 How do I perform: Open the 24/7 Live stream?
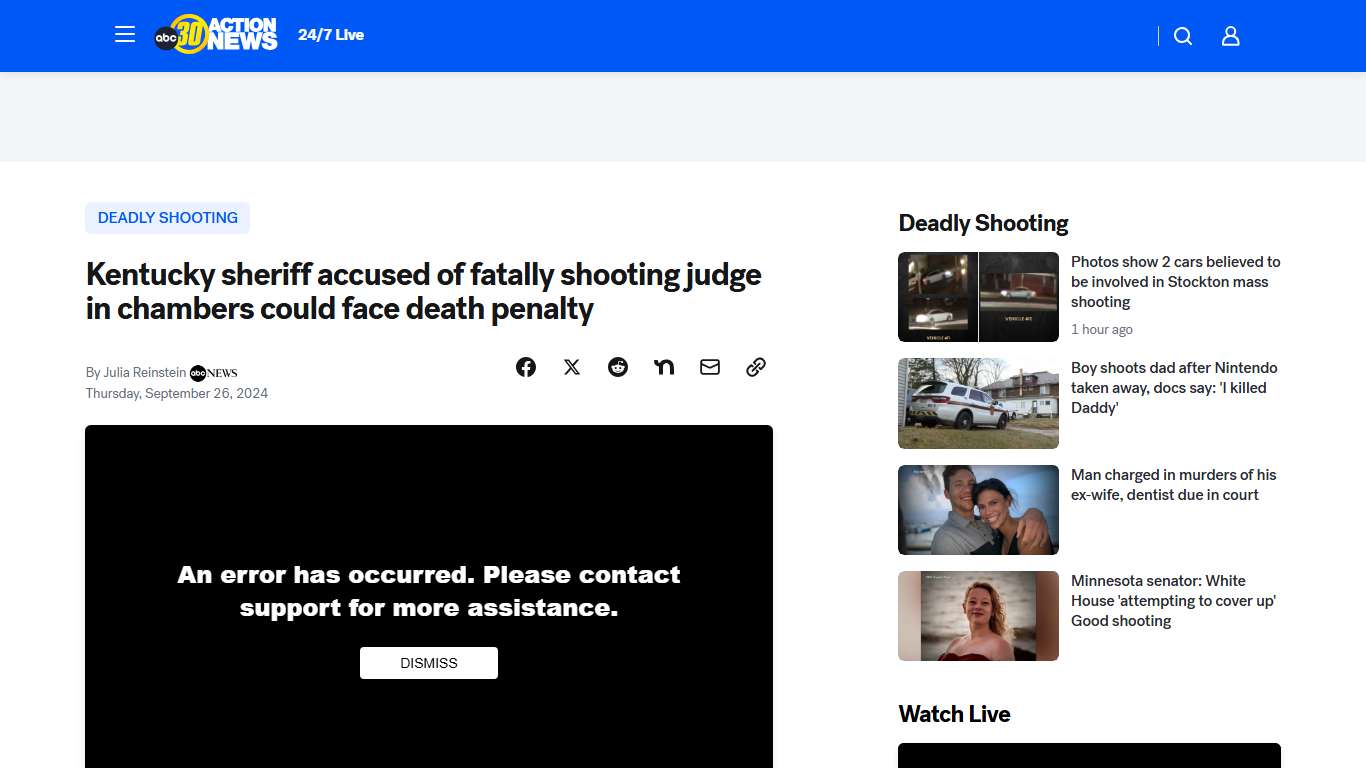(330, 34)
